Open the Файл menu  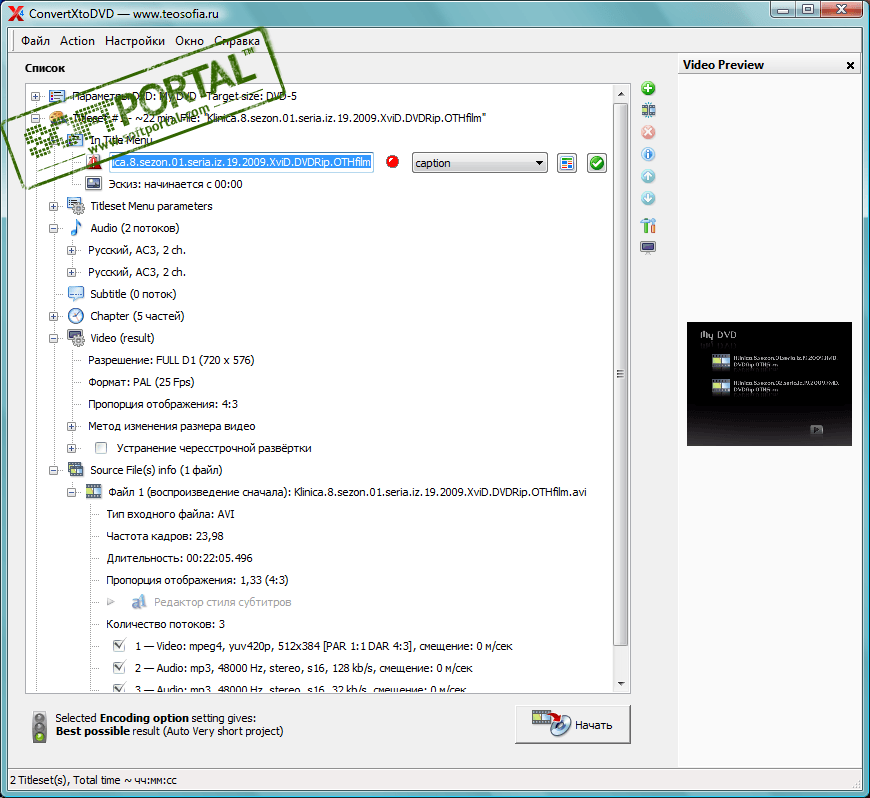(x=35, y=41)
